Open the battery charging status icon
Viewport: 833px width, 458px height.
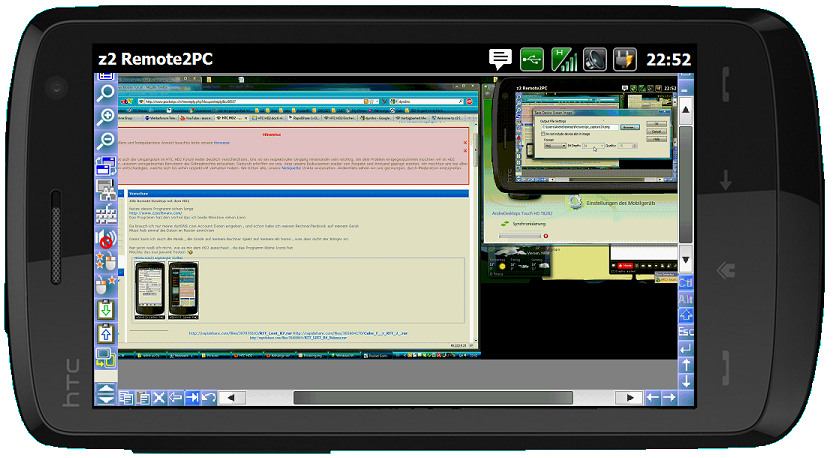pyautogui.click(x=625, y=59)
